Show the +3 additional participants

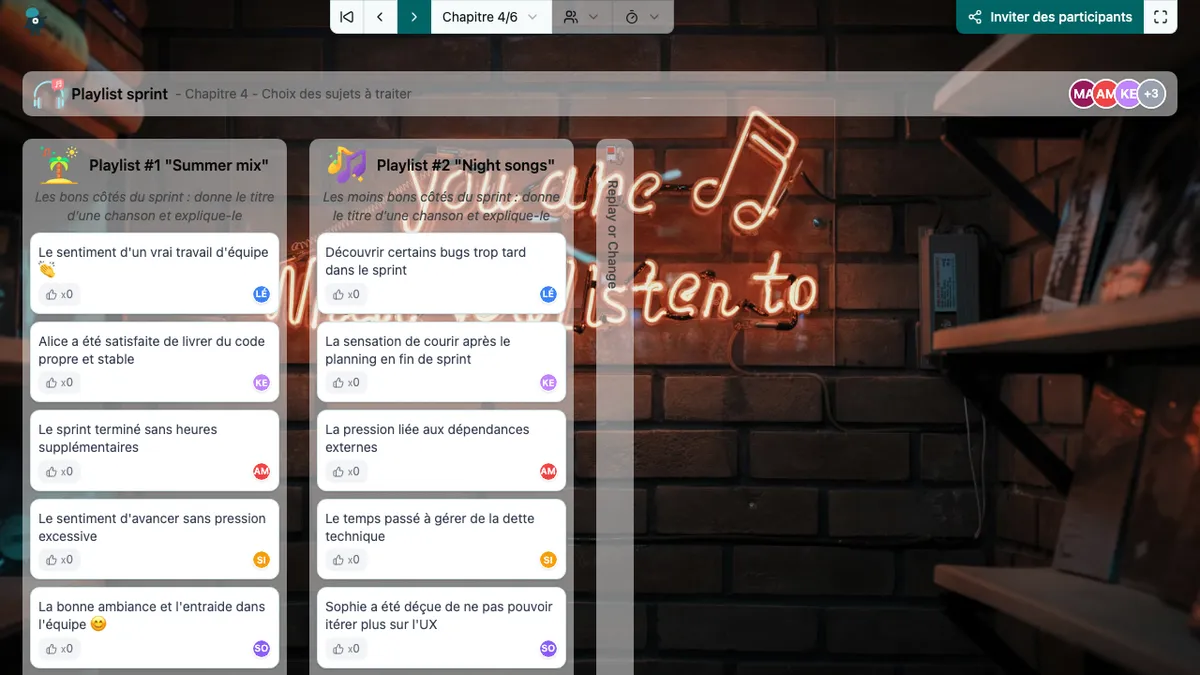(x=1151, y=94)
